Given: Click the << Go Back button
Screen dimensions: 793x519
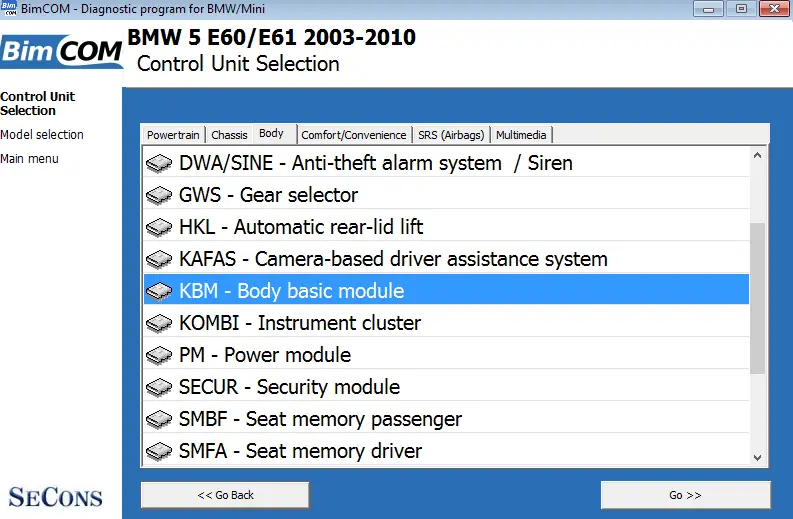Looking at the screenshot, I should [x=225, y=495].
